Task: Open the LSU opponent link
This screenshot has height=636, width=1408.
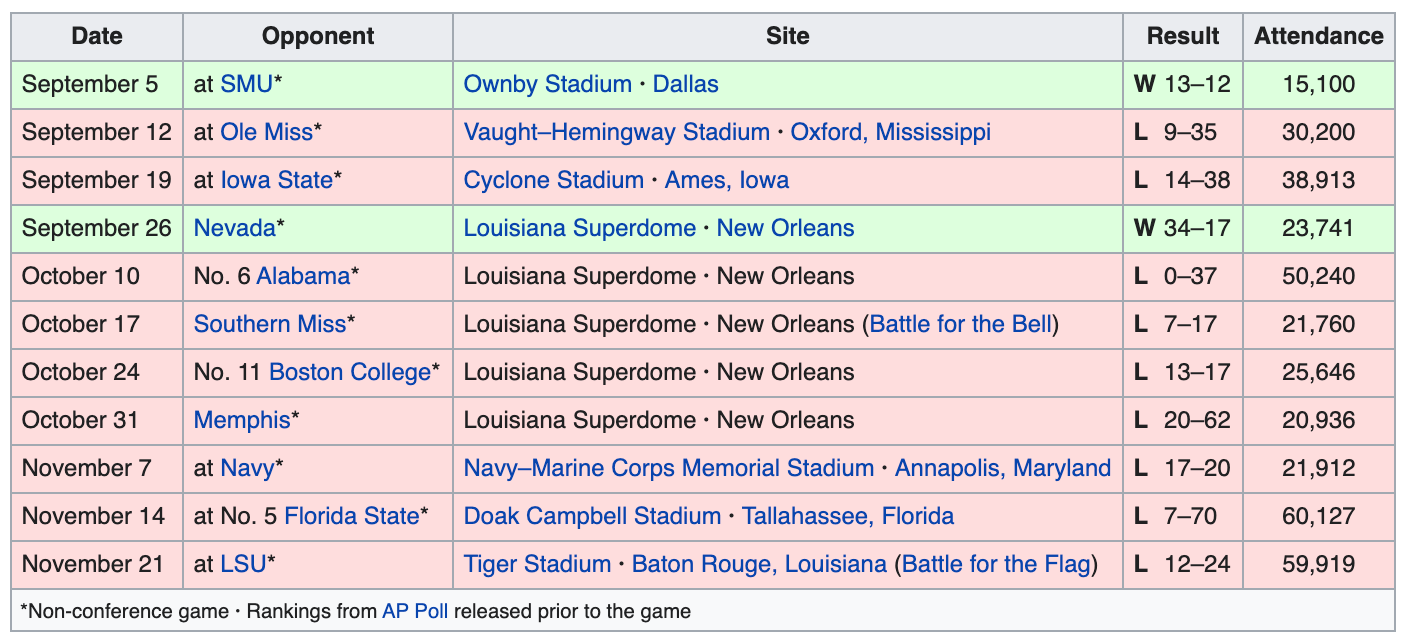Action: 243,564
